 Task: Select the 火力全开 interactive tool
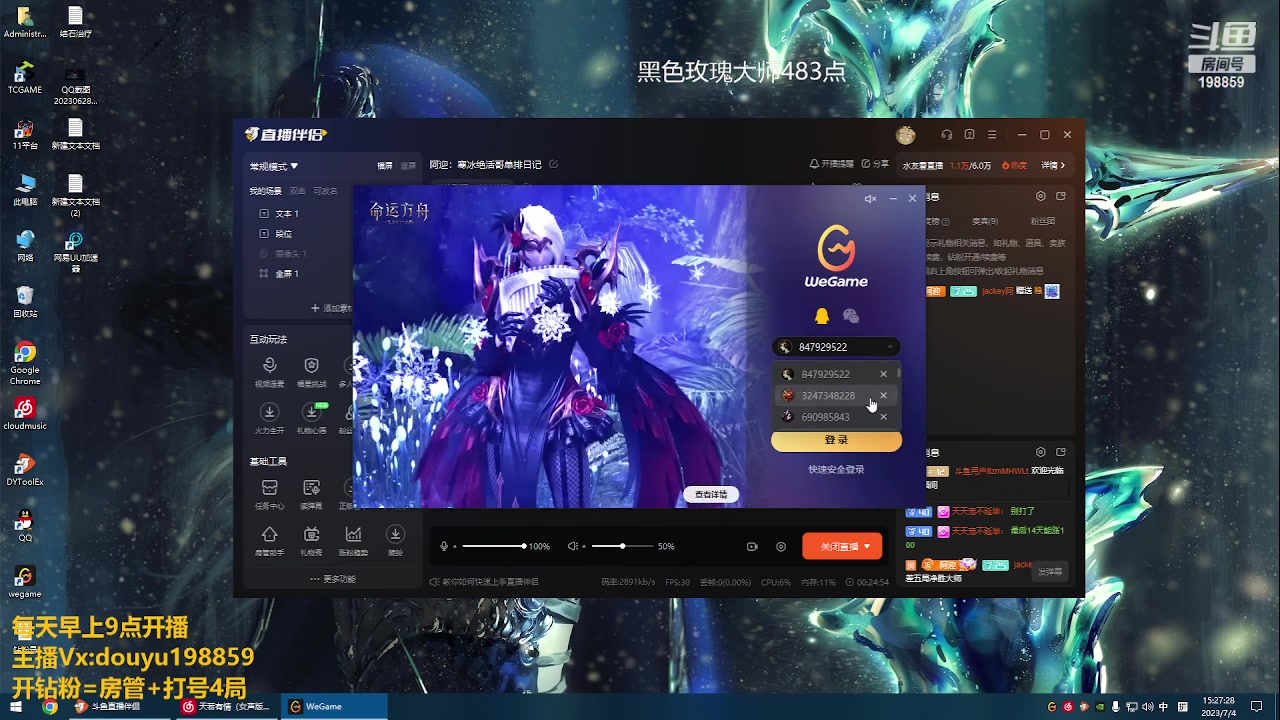coord(270,413)
